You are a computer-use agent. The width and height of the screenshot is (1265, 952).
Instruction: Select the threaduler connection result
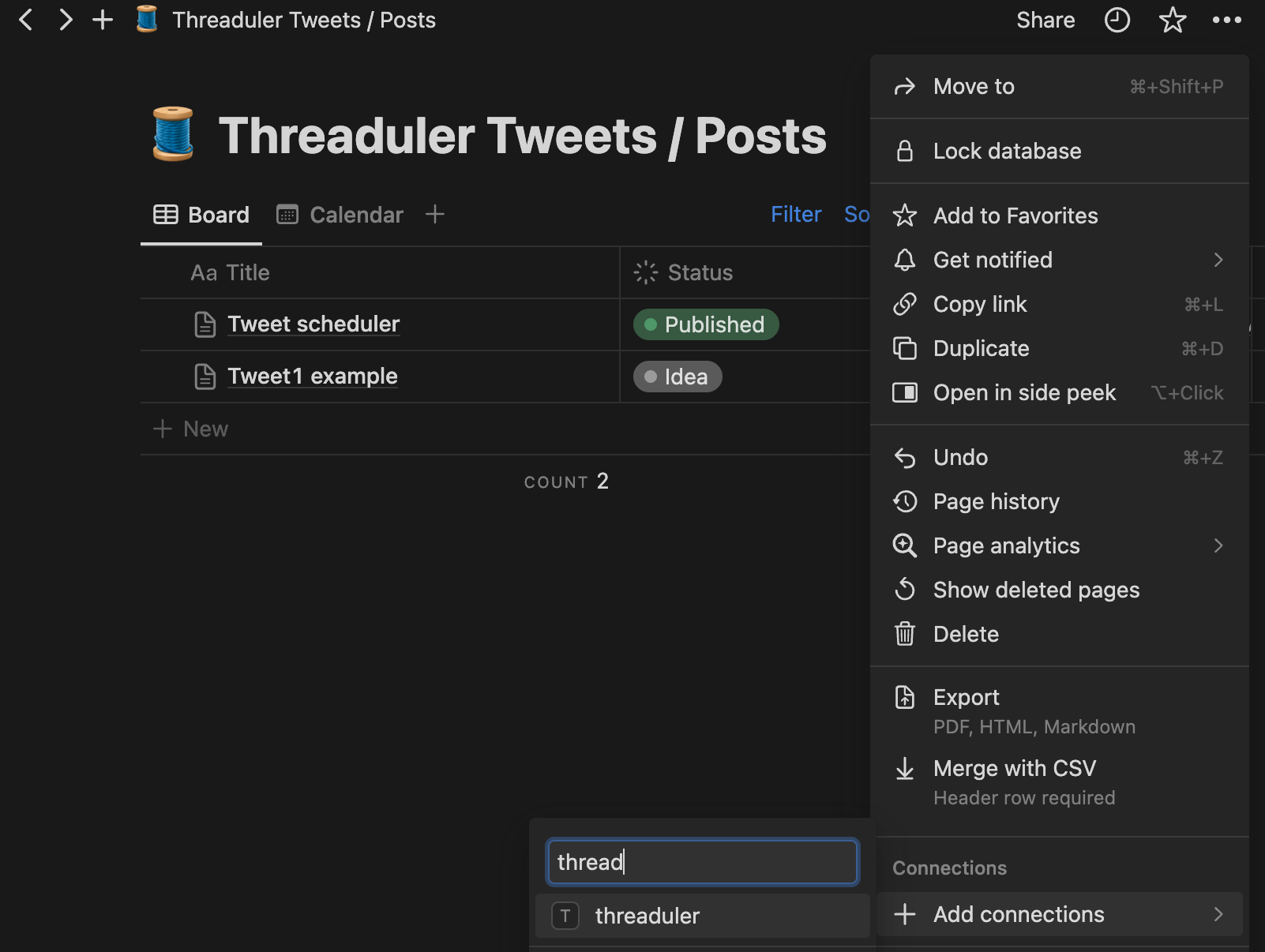pos(702,916)
